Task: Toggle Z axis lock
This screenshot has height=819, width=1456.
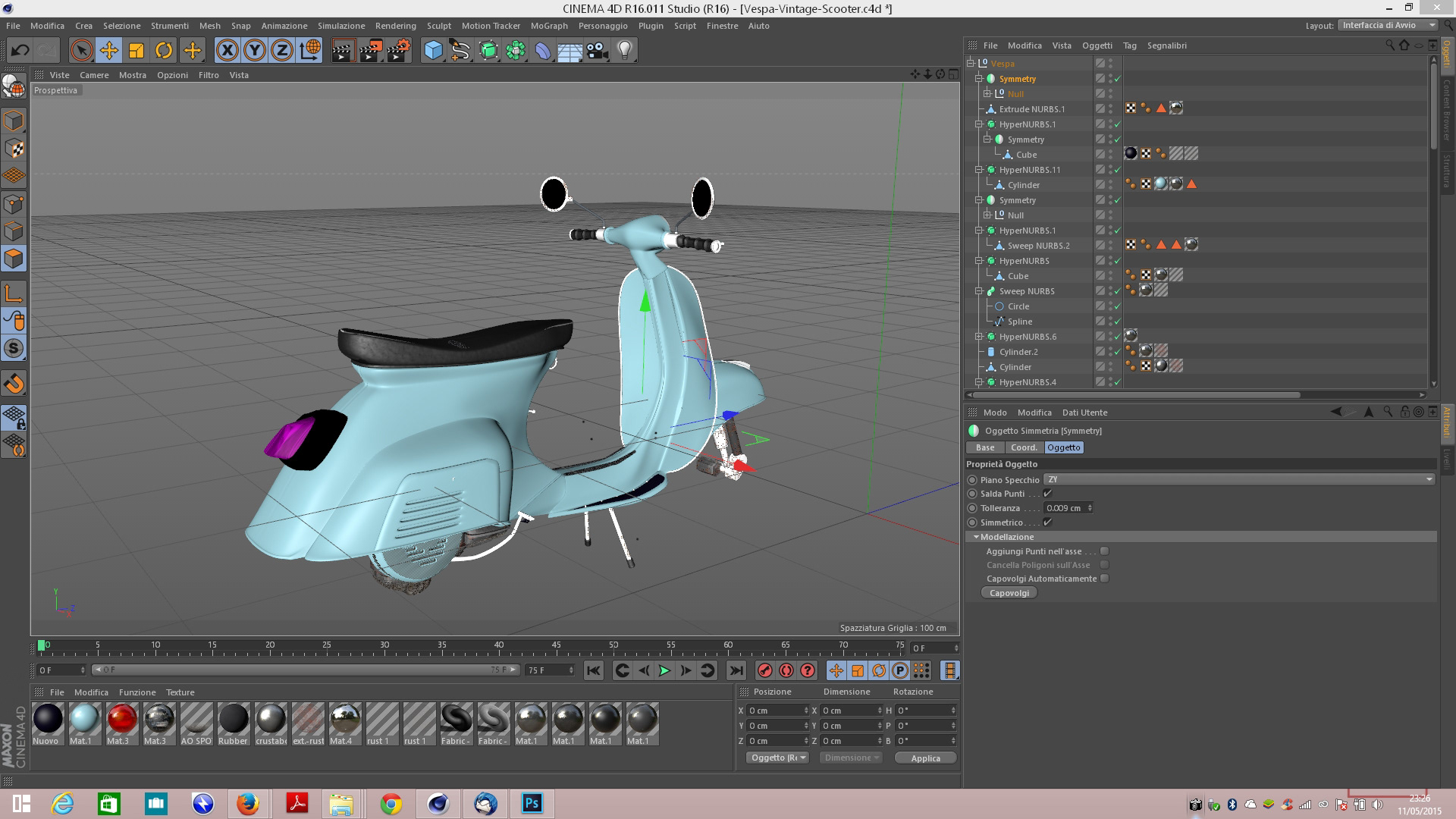Action: pos(282,51)
